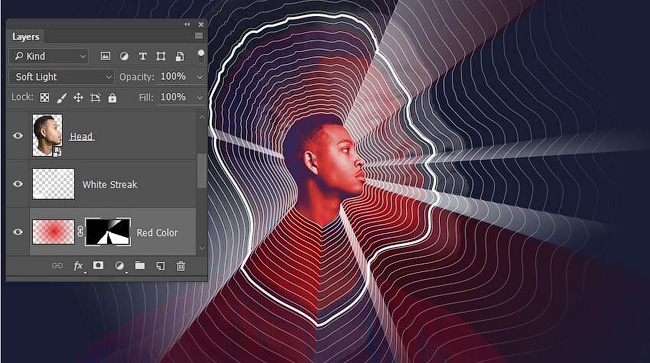
Task: Open the Soft Light blend mode dropdown
Action: [x=61, y=77]
